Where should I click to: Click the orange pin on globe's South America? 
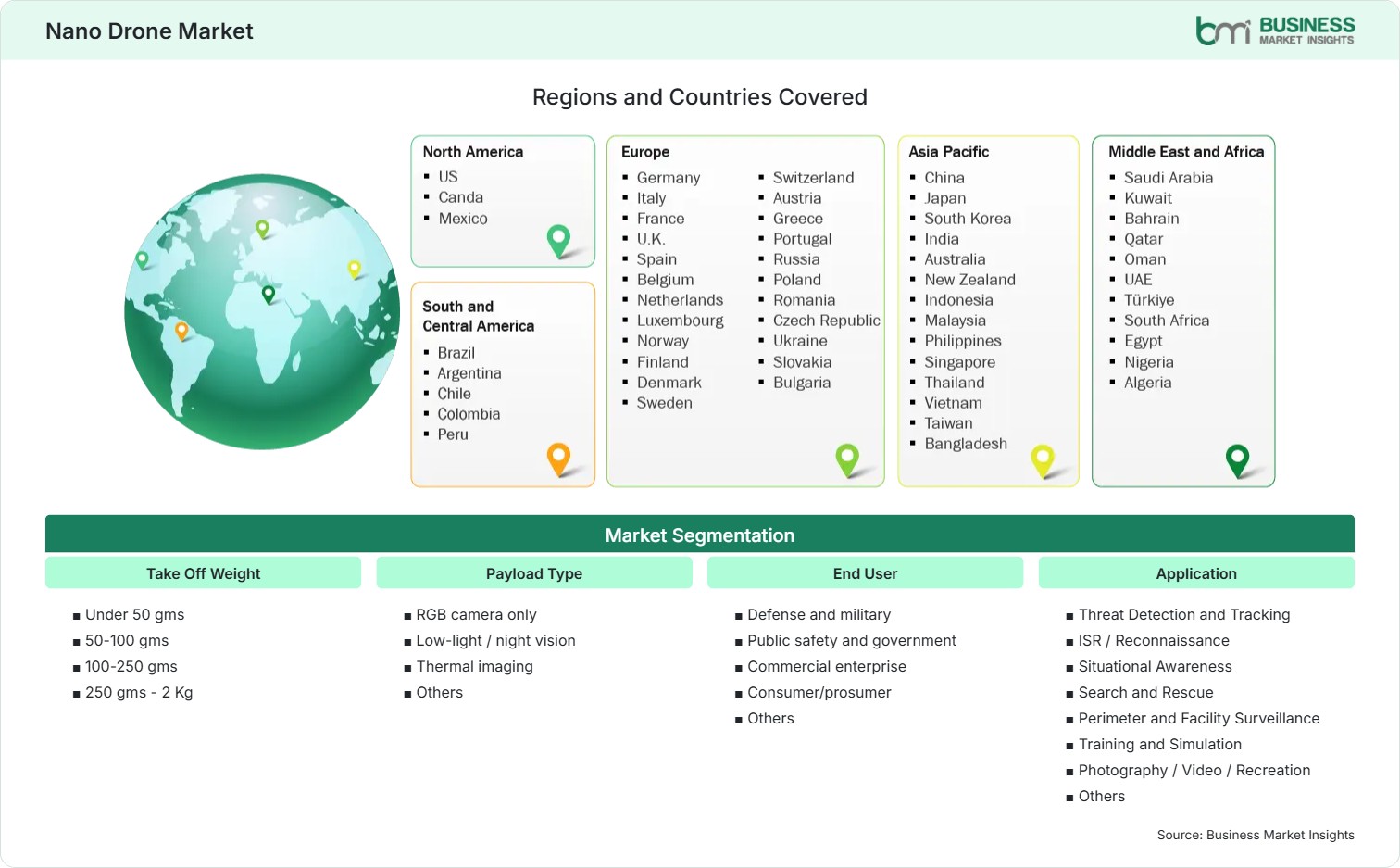(x=181, y=330)
